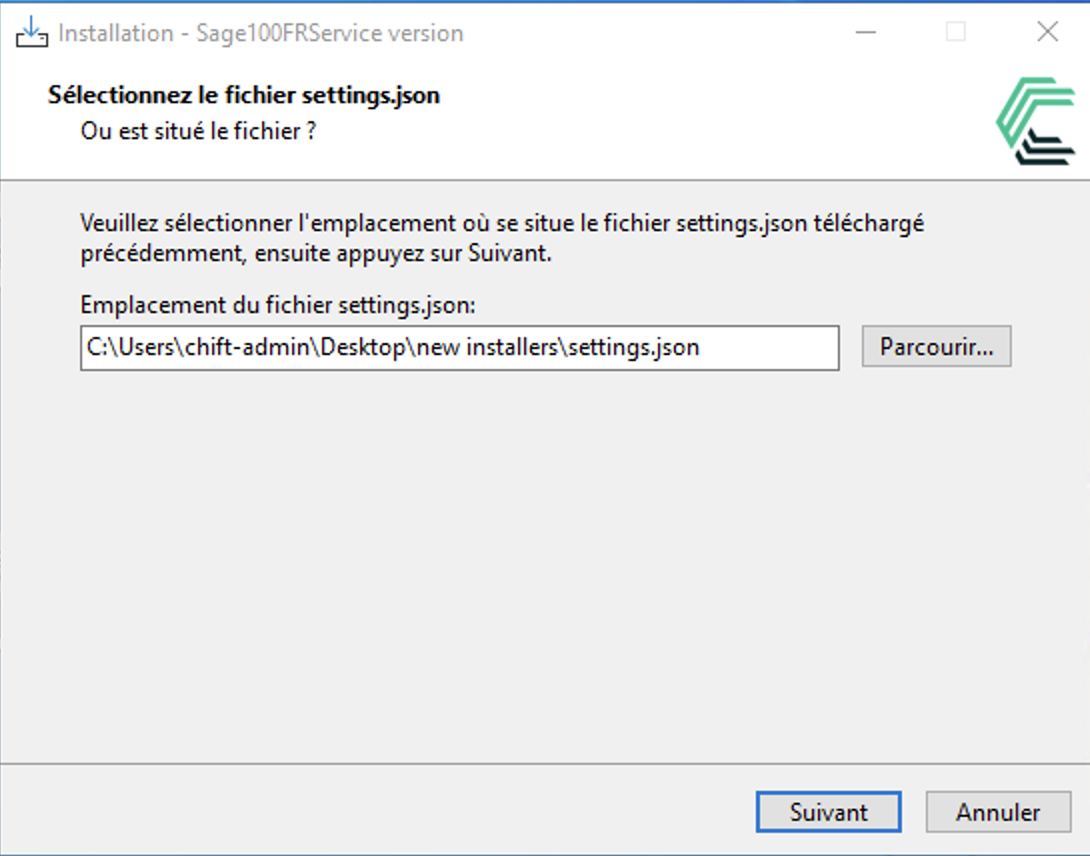Click the 'Veuillez sélectionner l'emplacement' instruction text

pos(502,238)
